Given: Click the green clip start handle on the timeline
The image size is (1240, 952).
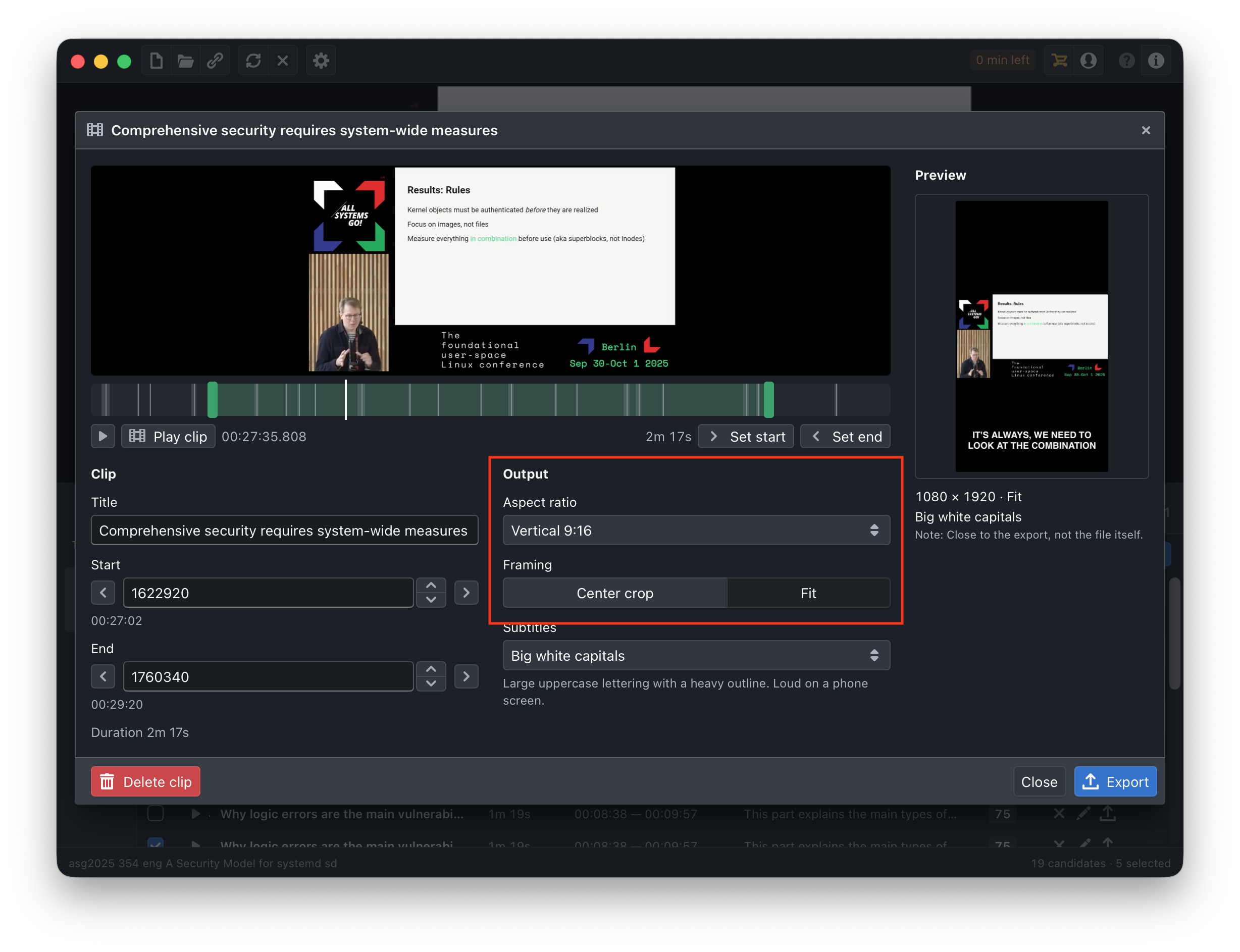Looking at the screenshot, I should [213, 400].
